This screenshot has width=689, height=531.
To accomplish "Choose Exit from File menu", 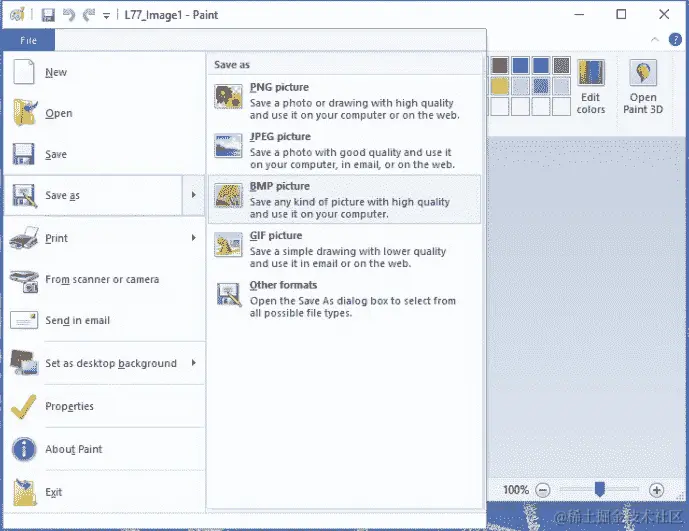I will point(104,492).
